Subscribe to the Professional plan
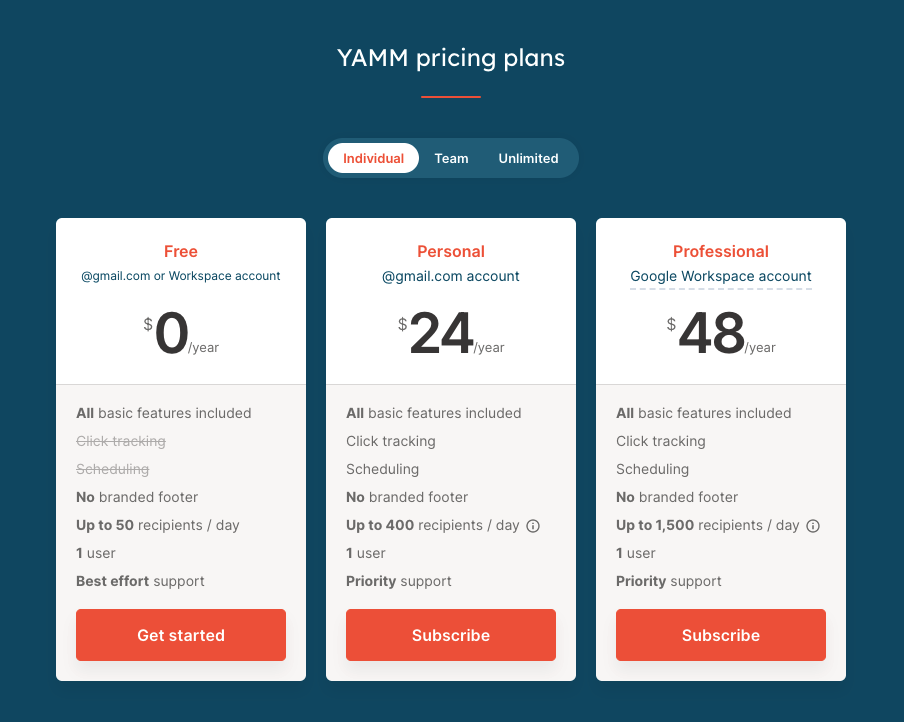The height and width of the screenshot is (722, 904). click(x=721, y=635)
